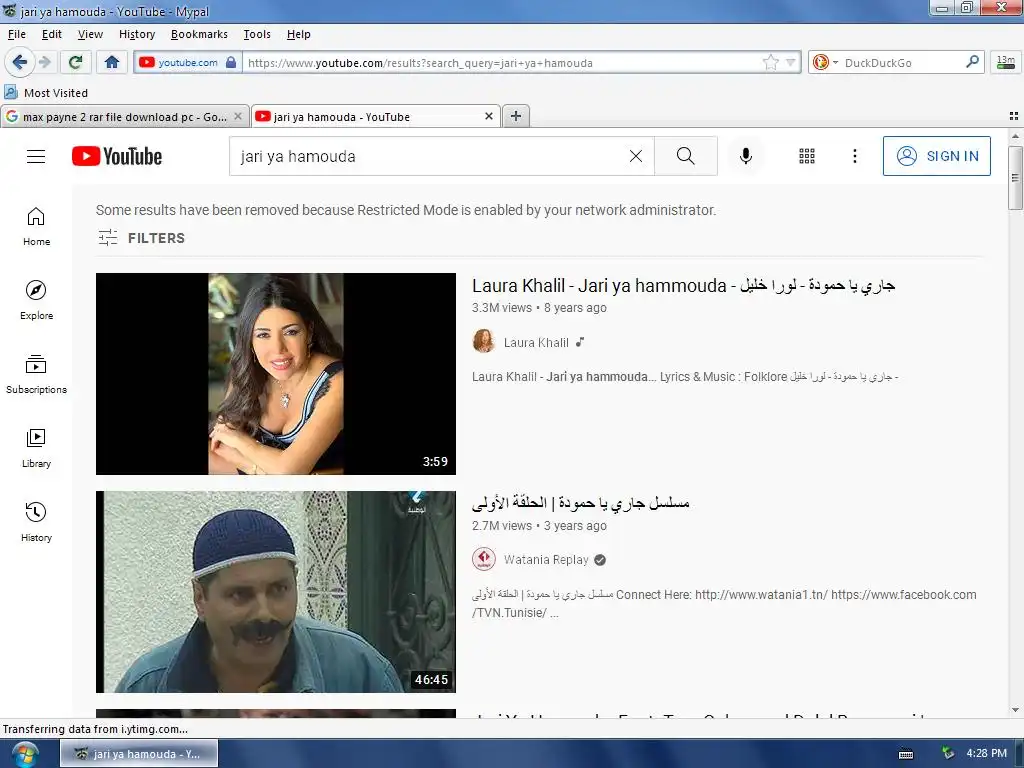
Task: Open the Bookmarks menu
Action: 199,34
